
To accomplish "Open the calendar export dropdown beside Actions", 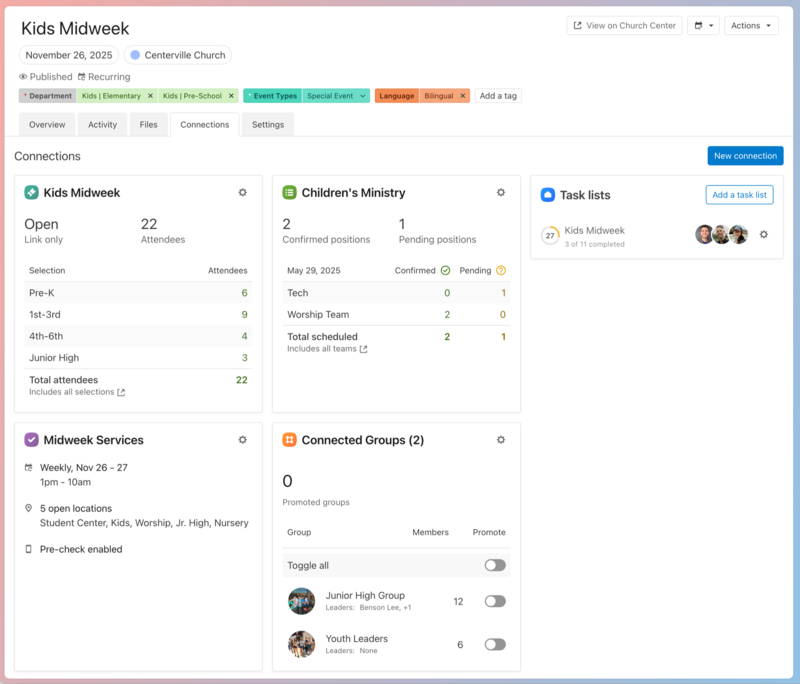I will point(703,25).
